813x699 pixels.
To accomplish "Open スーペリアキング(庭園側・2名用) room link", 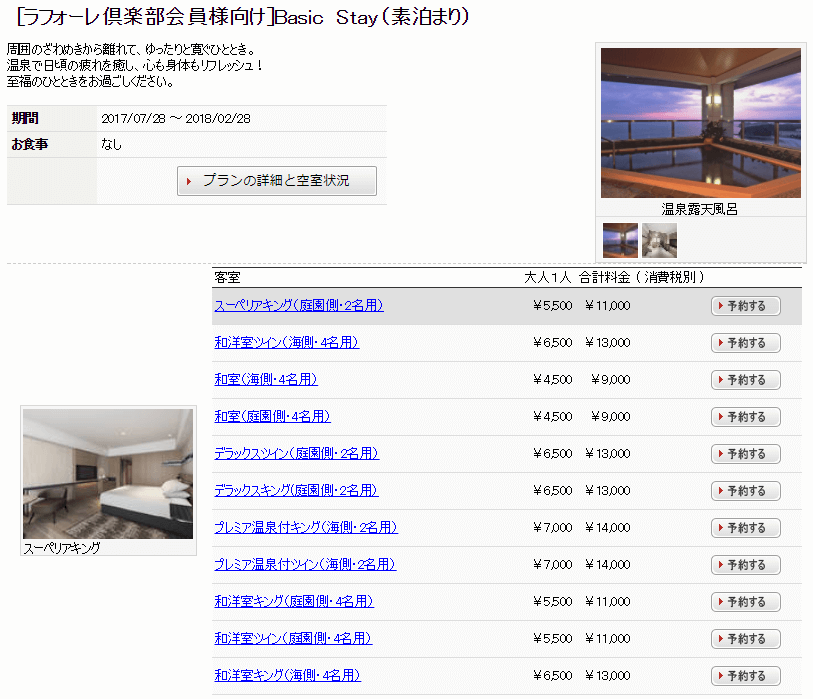I will [298, 306].
